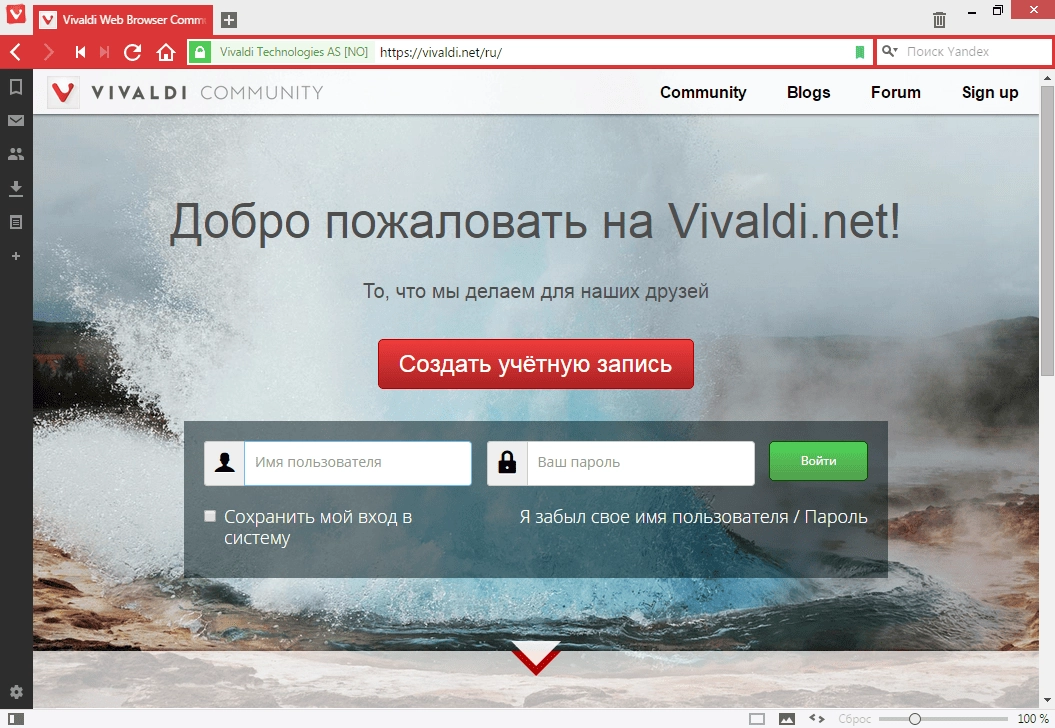Select the Vivaldi Web Browser Community tab

[123, 20]
